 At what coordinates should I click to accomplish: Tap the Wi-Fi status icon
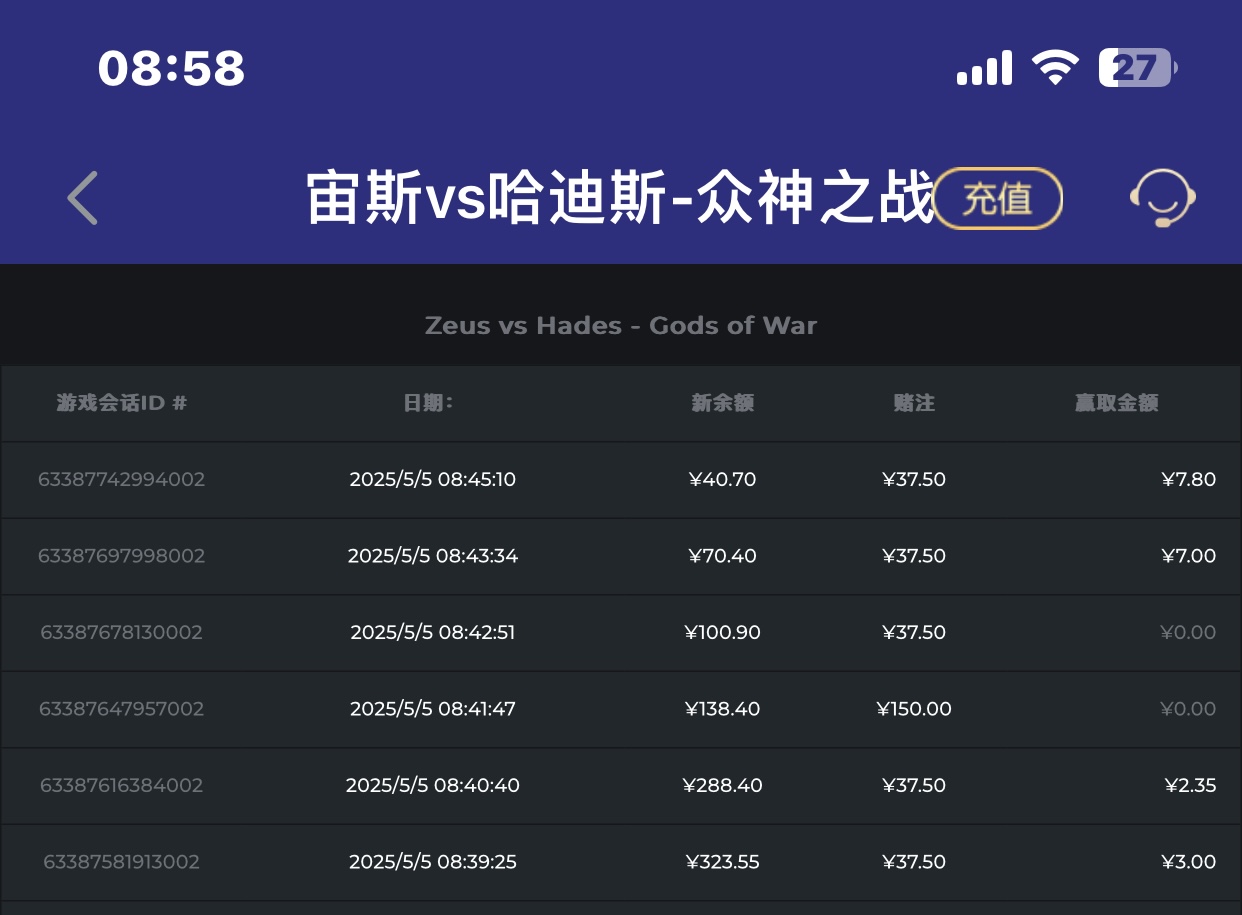click(x=1055, y=68)
